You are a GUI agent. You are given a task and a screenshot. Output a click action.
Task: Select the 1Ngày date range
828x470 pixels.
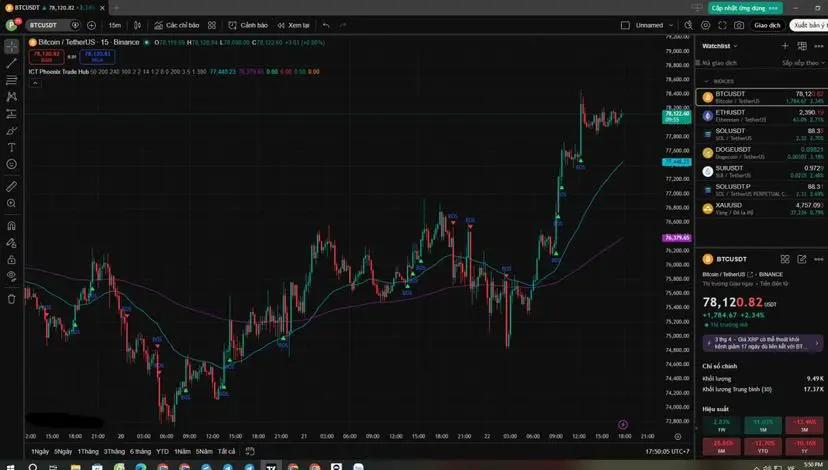point(40,452)
